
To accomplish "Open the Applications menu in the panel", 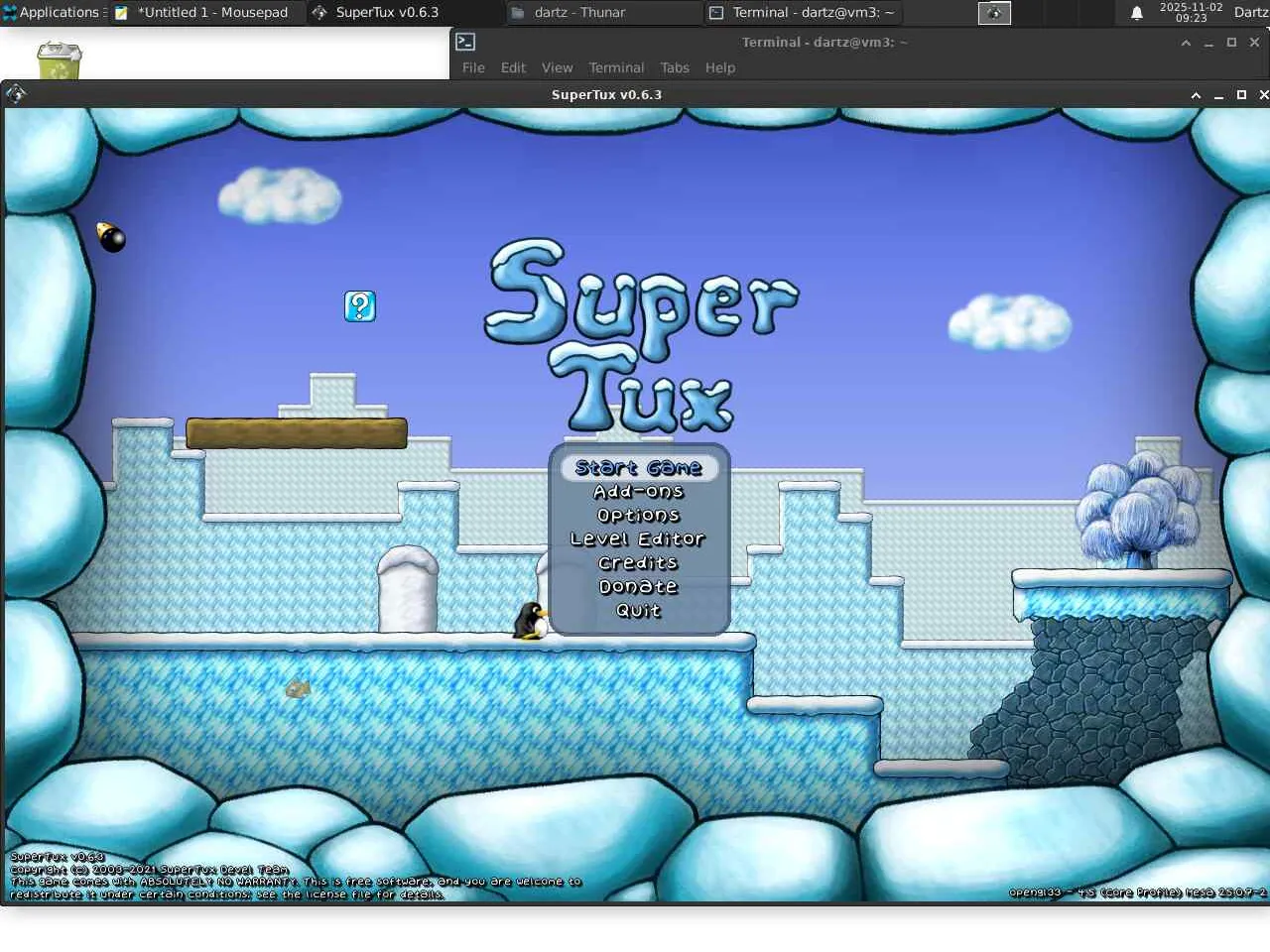I will [52, 13].
